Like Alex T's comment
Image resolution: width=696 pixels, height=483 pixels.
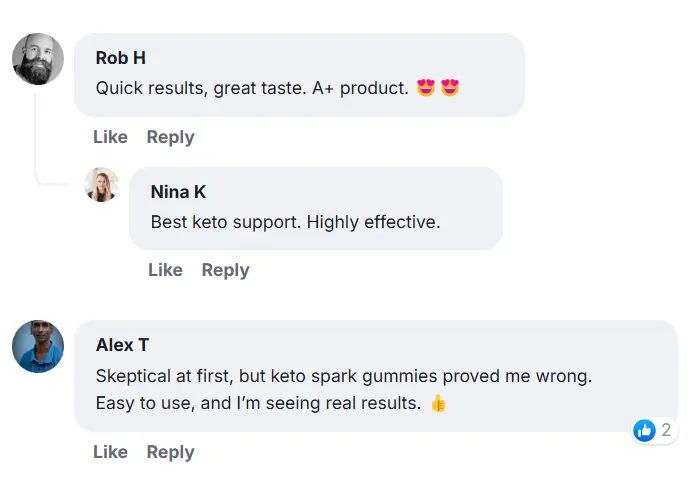(x=110, y=452)
